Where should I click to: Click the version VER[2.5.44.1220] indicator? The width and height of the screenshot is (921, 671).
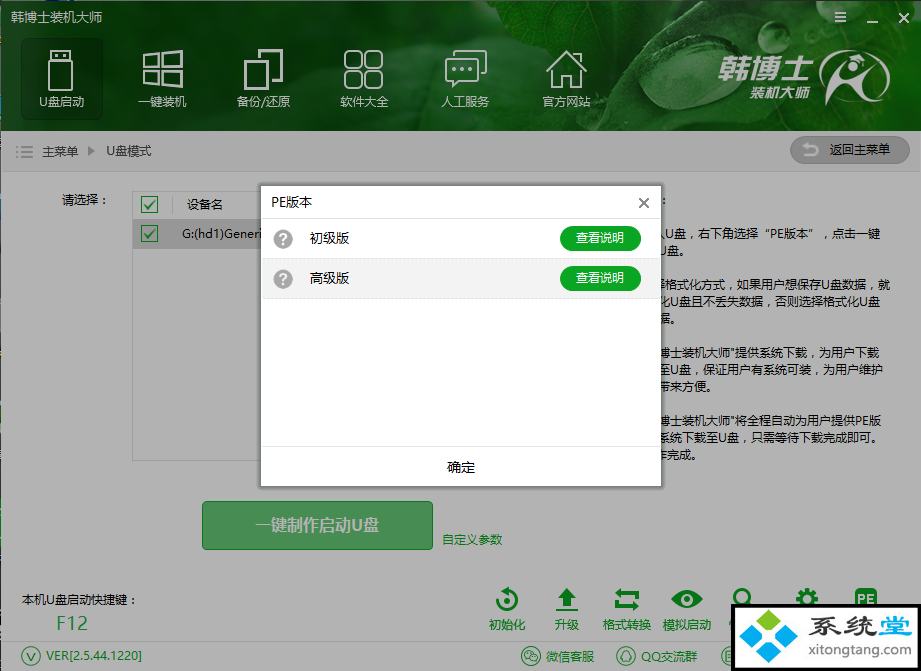coord(81,656)
